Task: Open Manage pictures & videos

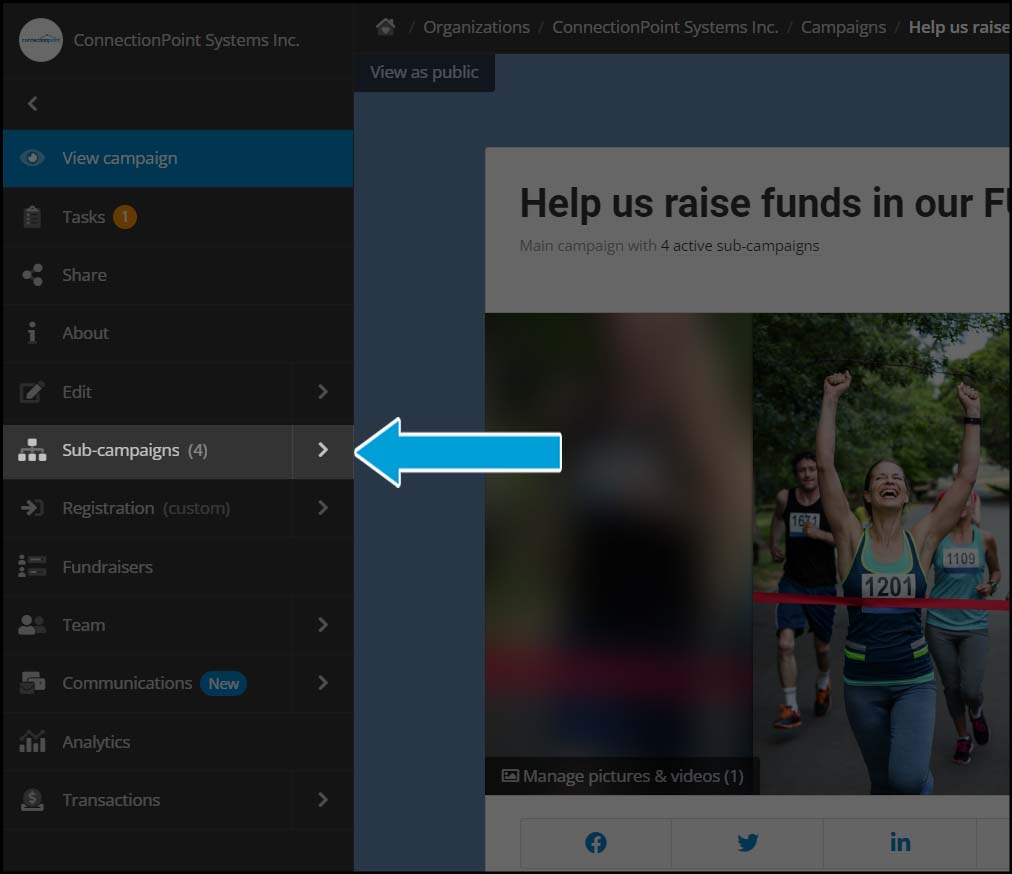Action: coord(622,776)
